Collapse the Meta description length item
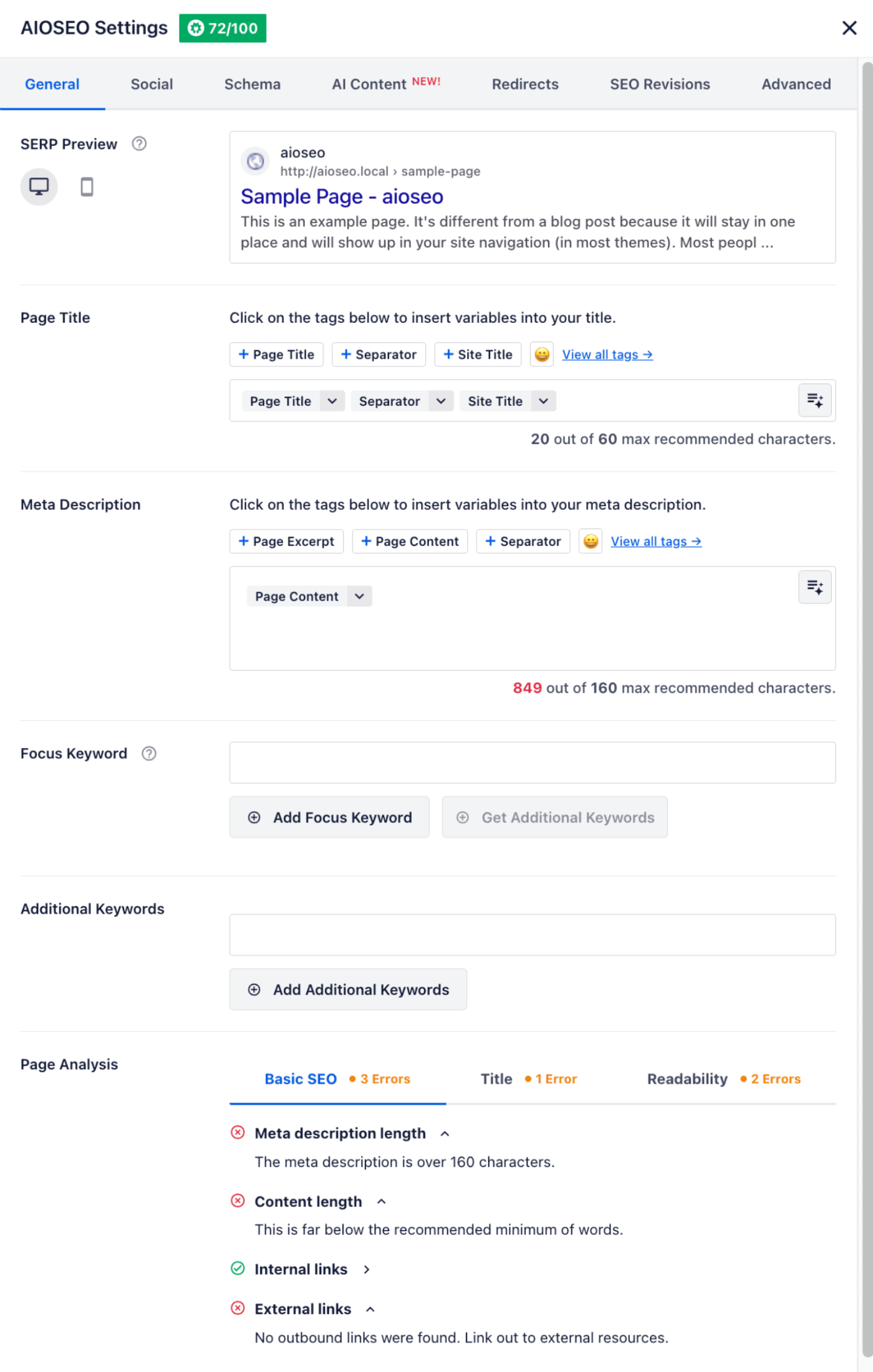 pyautogui.click(x=445, y=1134)
